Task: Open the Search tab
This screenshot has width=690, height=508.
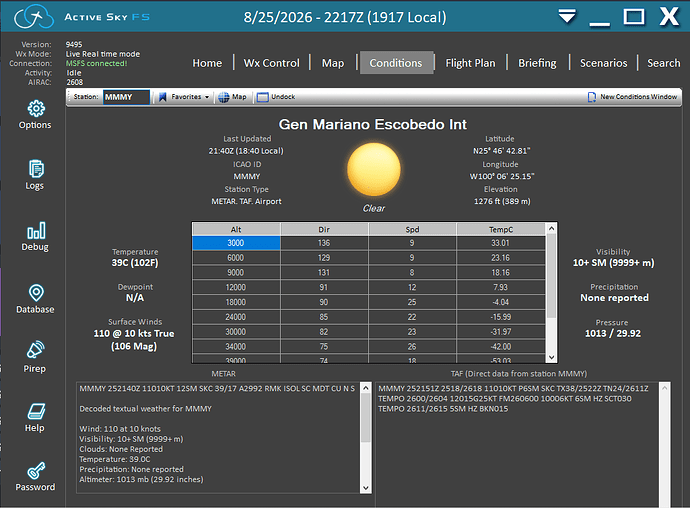Action: pyautogui.click(x=664, y=63)
